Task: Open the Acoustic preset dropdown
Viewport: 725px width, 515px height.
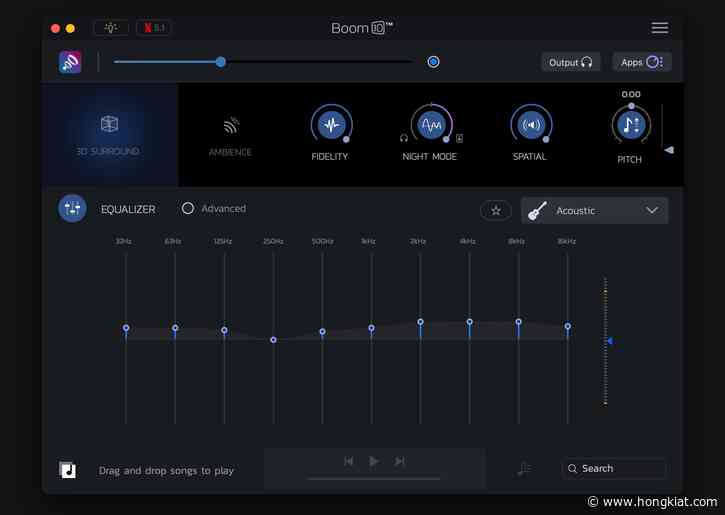Action: click(595, 210)
